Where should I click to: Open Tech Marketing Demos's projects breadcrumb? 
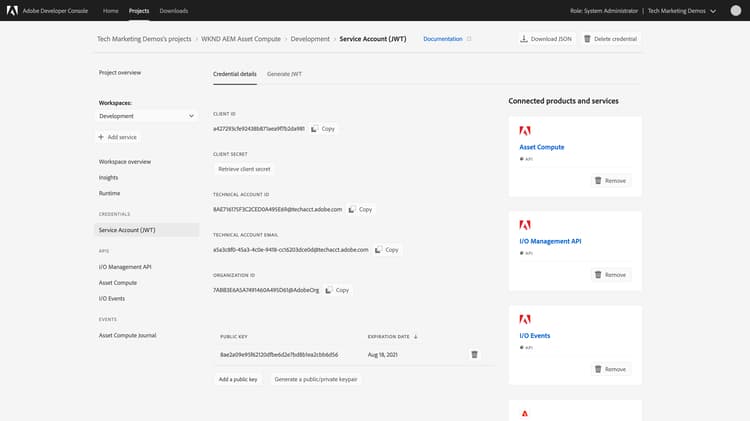tap(144, 39)
